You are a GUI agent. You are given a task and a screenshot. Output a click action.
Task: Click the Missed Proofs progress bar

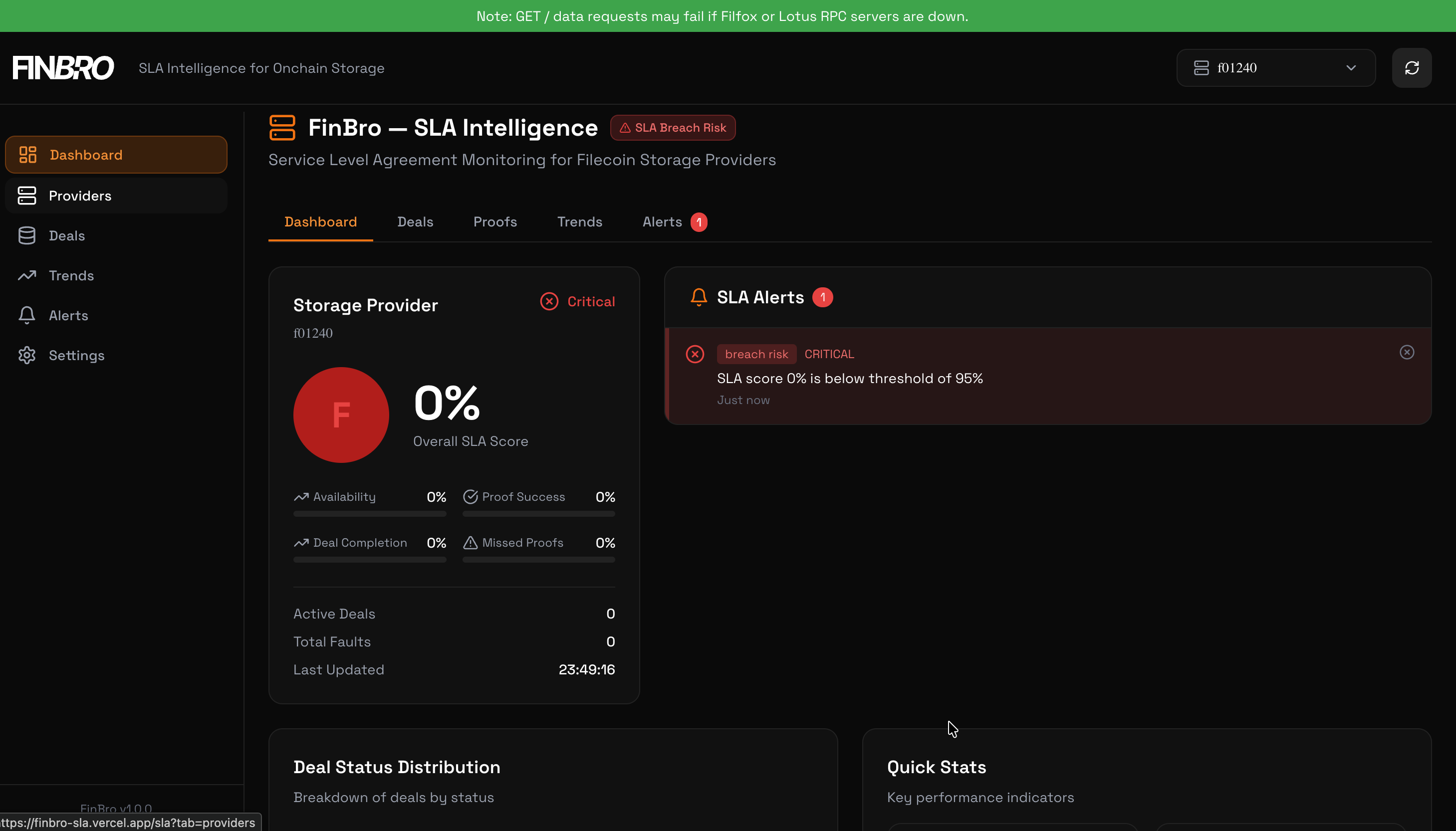(x=538, y=560)
